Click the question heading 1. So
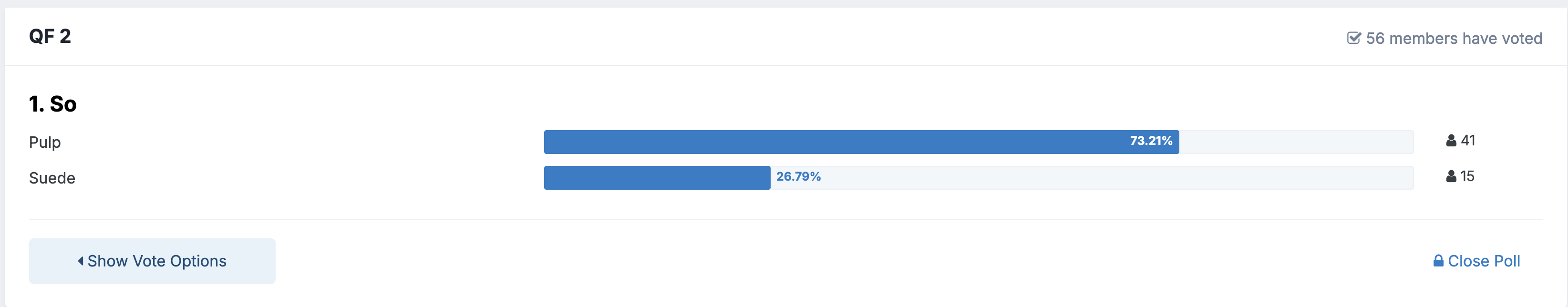Screen dimensions: 1568x307 (x=53, y=104)
